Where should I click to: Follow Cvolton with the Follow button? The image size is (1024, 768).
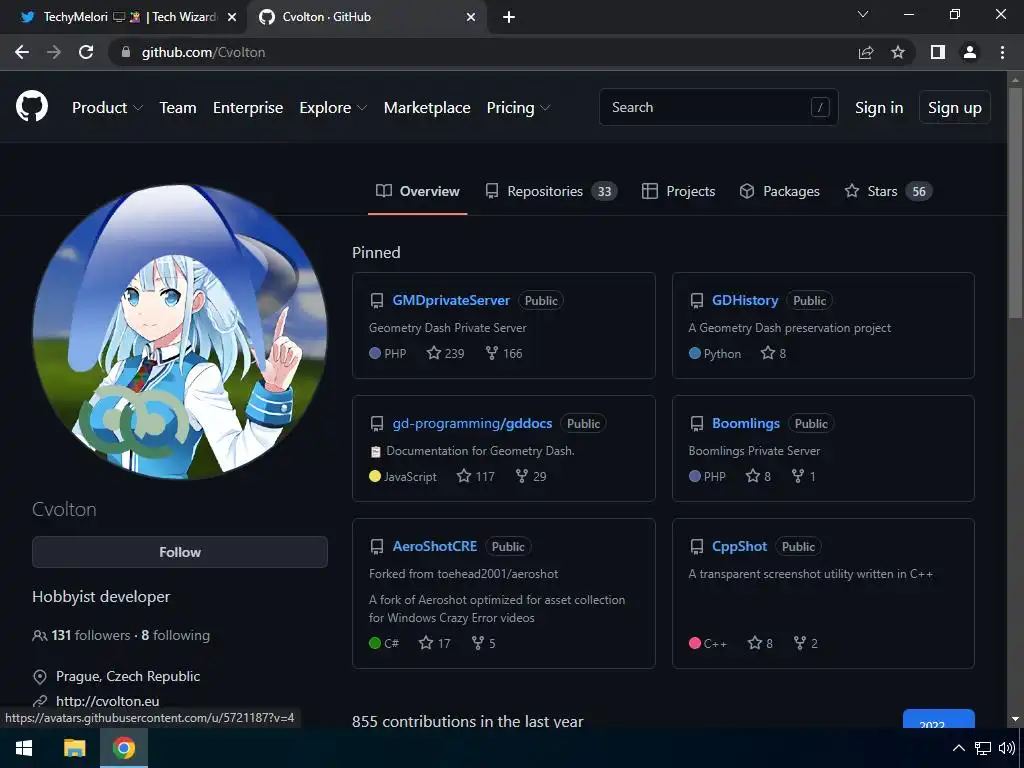[x=180, y=552]
